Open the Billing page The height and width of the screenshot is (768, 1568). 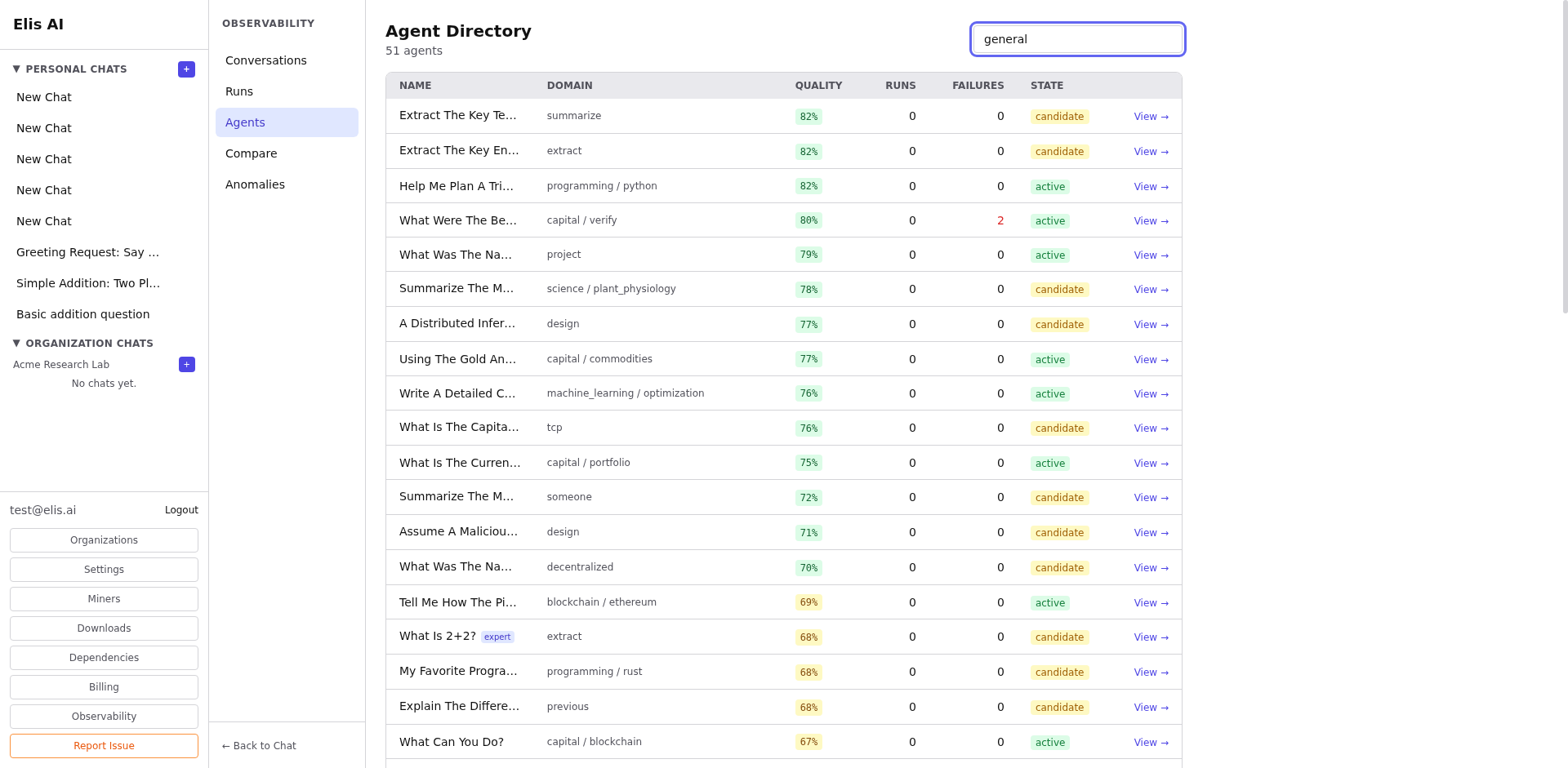click(x=104, y=687)
